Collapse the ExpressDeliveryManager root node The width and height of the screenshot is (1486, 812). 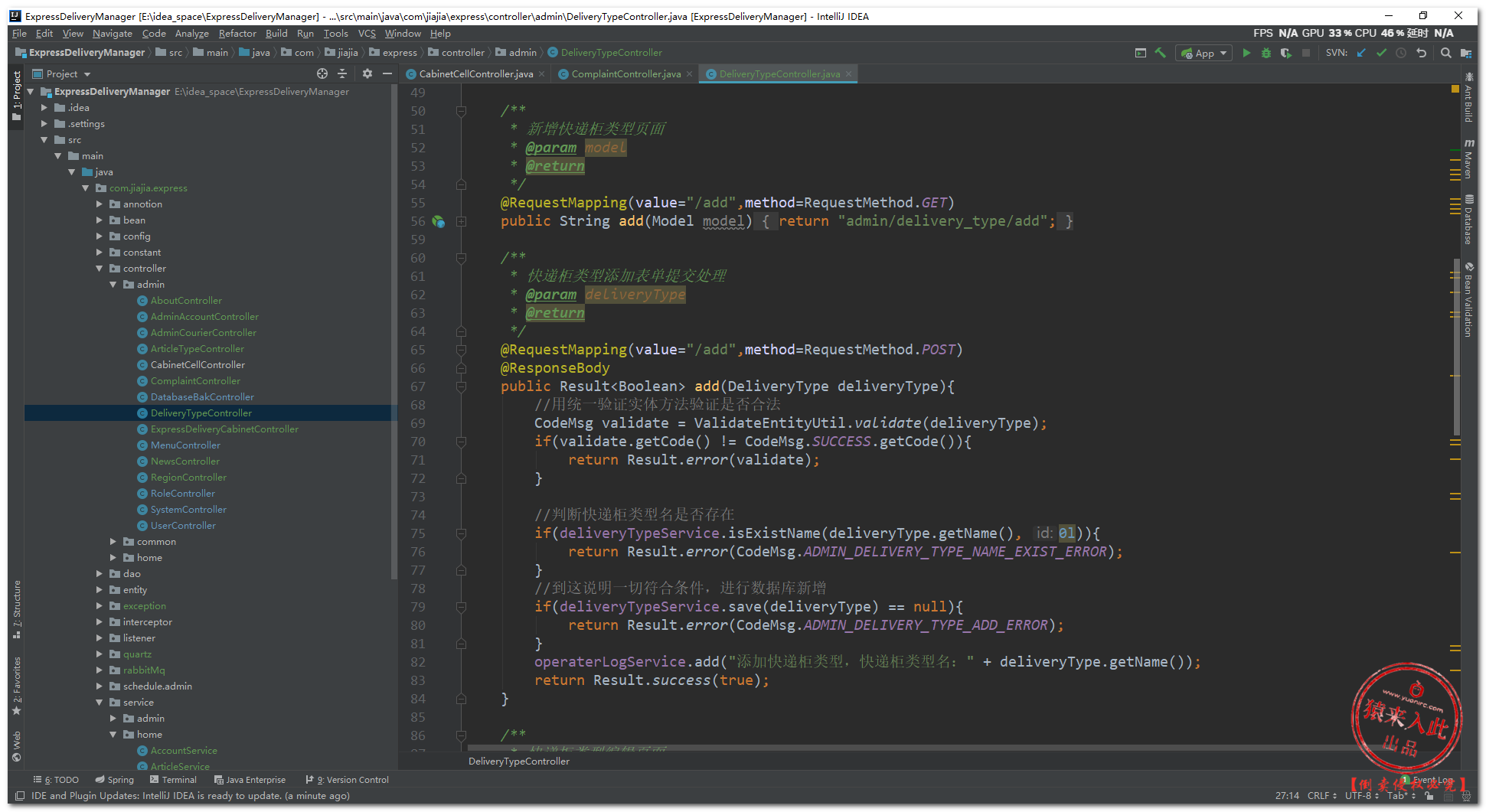click(x=31, y=92)
